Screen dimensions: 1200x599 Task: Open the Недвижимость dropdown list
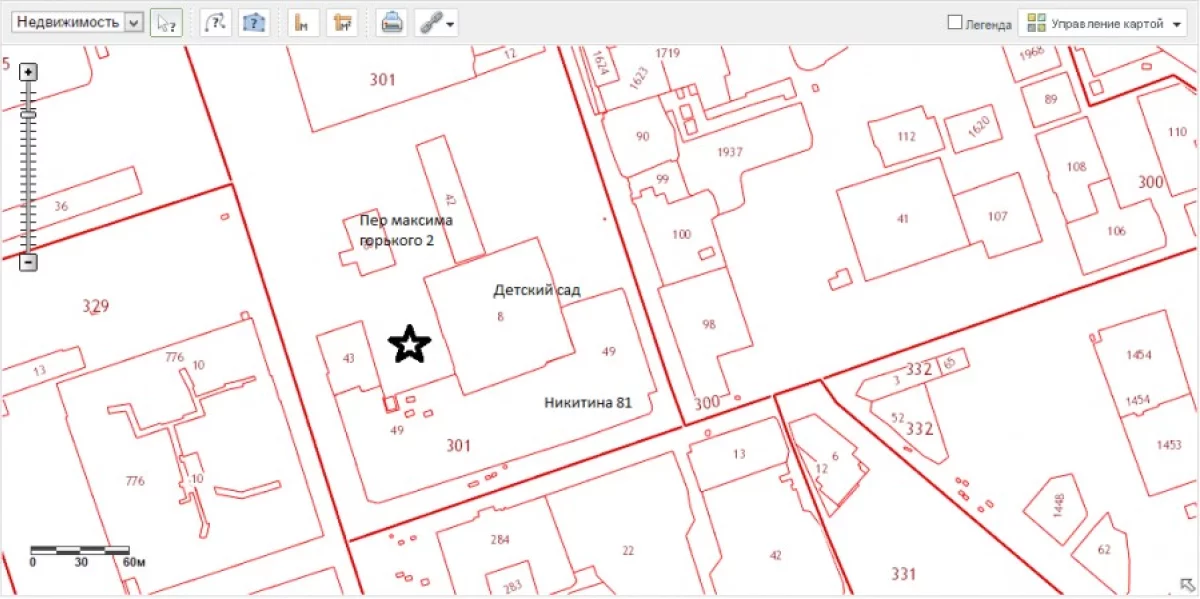click(x=133, y=22)
